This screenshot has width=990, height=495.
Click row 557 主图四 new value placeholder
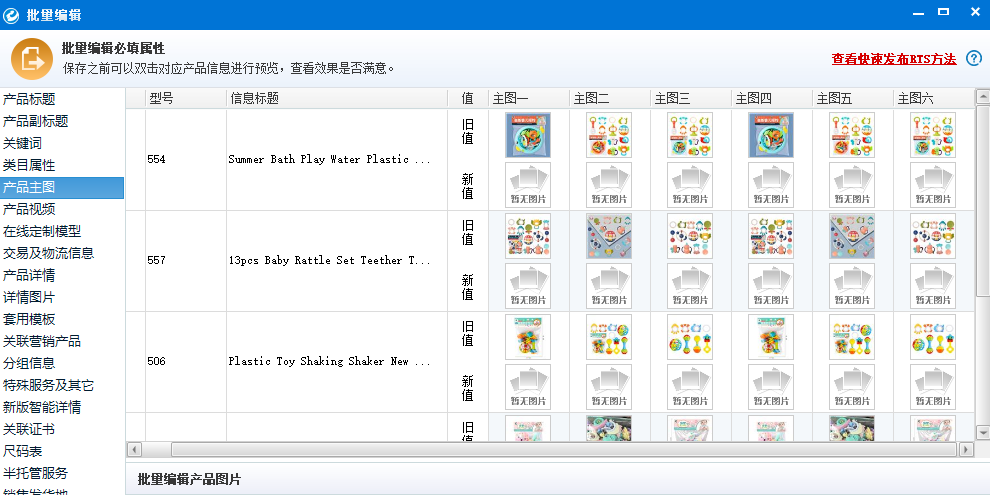(x=771, y=286)
